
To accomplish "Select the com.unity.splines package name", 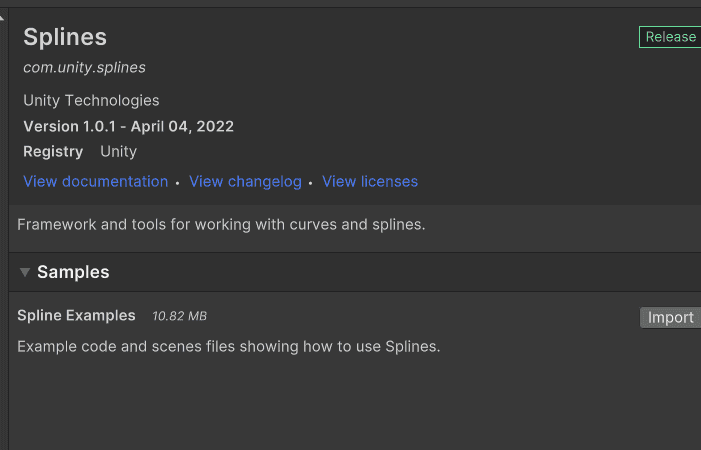I will [84, 67].
